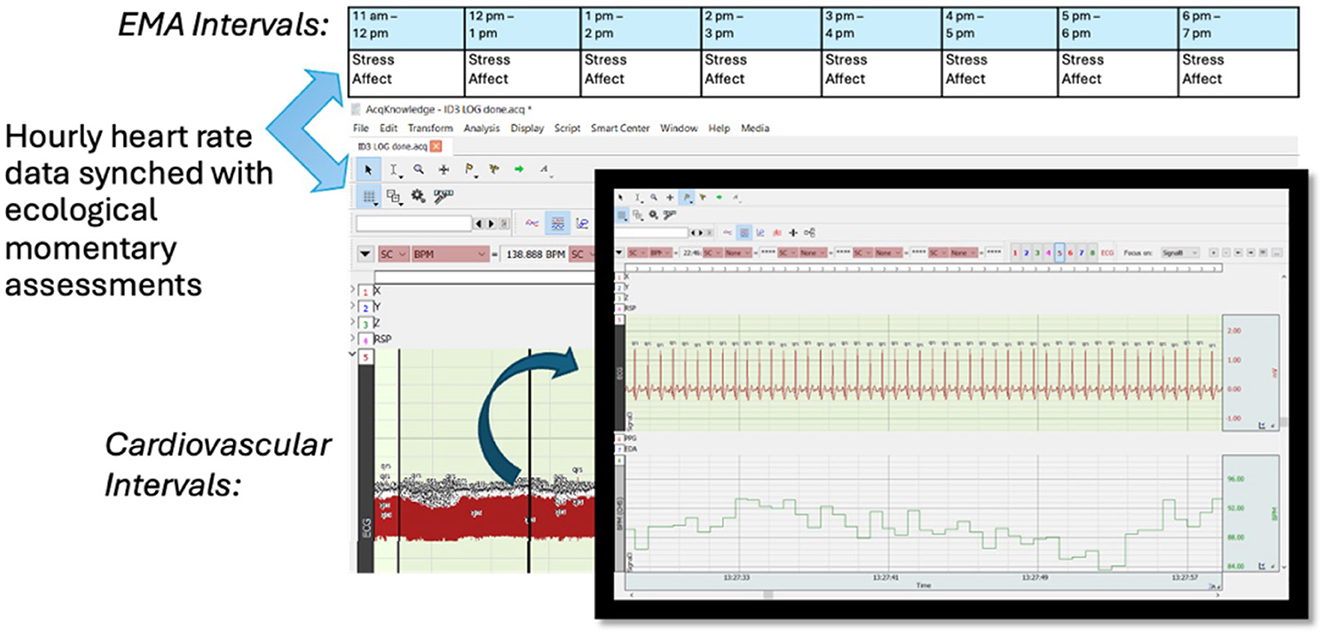Click the right arrow beside back window search field
1325x638 pixels.
(x=491, y=223)
